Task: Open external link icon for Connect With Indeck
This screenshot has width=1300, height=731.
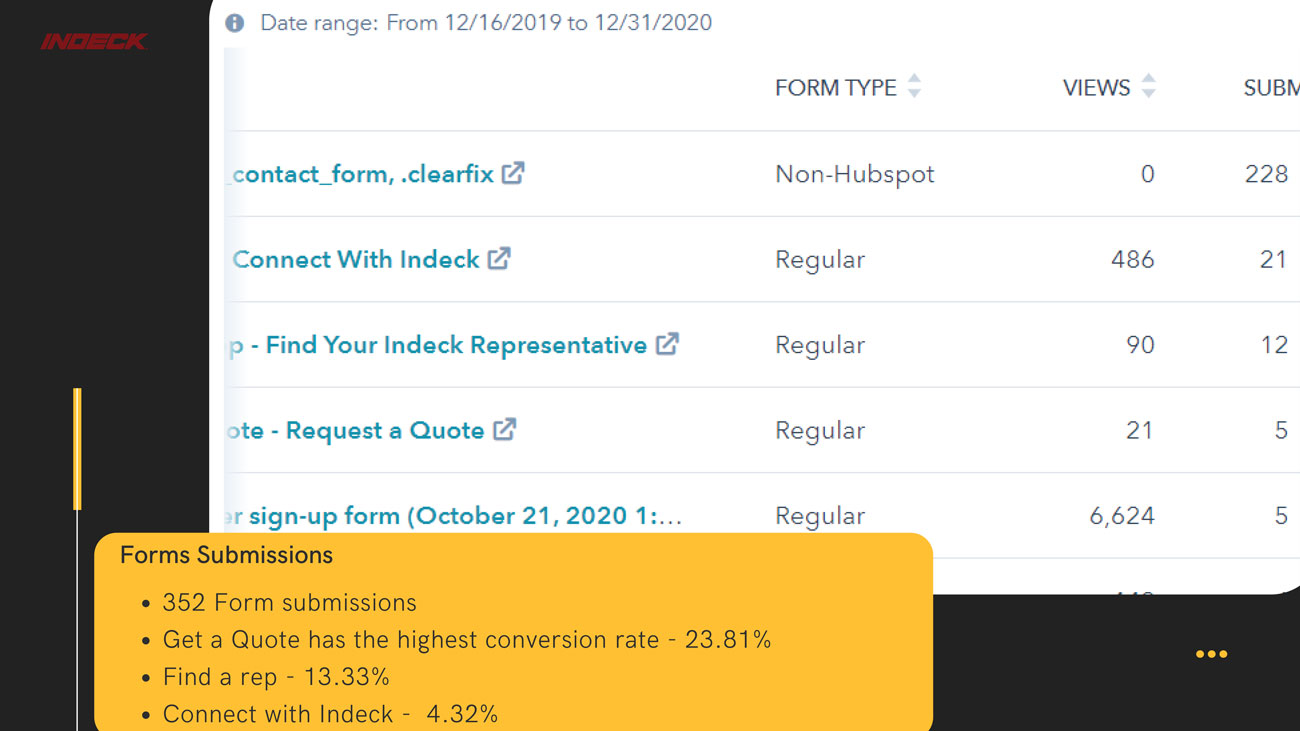Action: click(x=499, y=259)
